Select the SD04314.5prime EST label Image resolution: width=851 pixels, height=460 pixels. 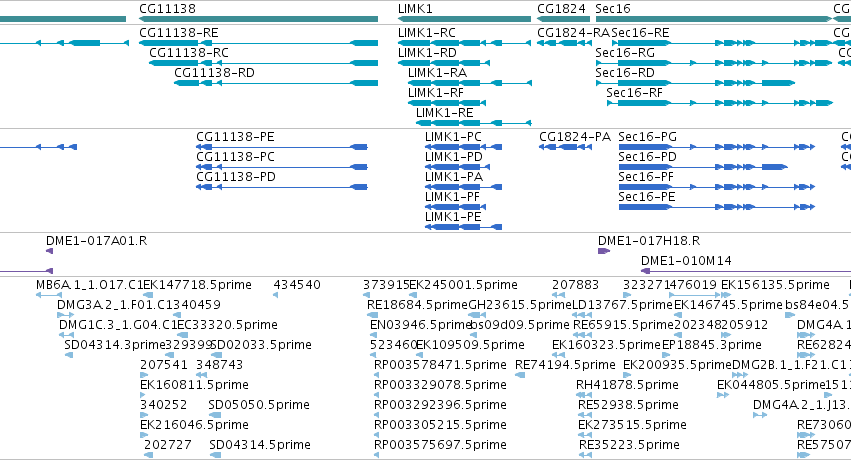pos(260,445)
